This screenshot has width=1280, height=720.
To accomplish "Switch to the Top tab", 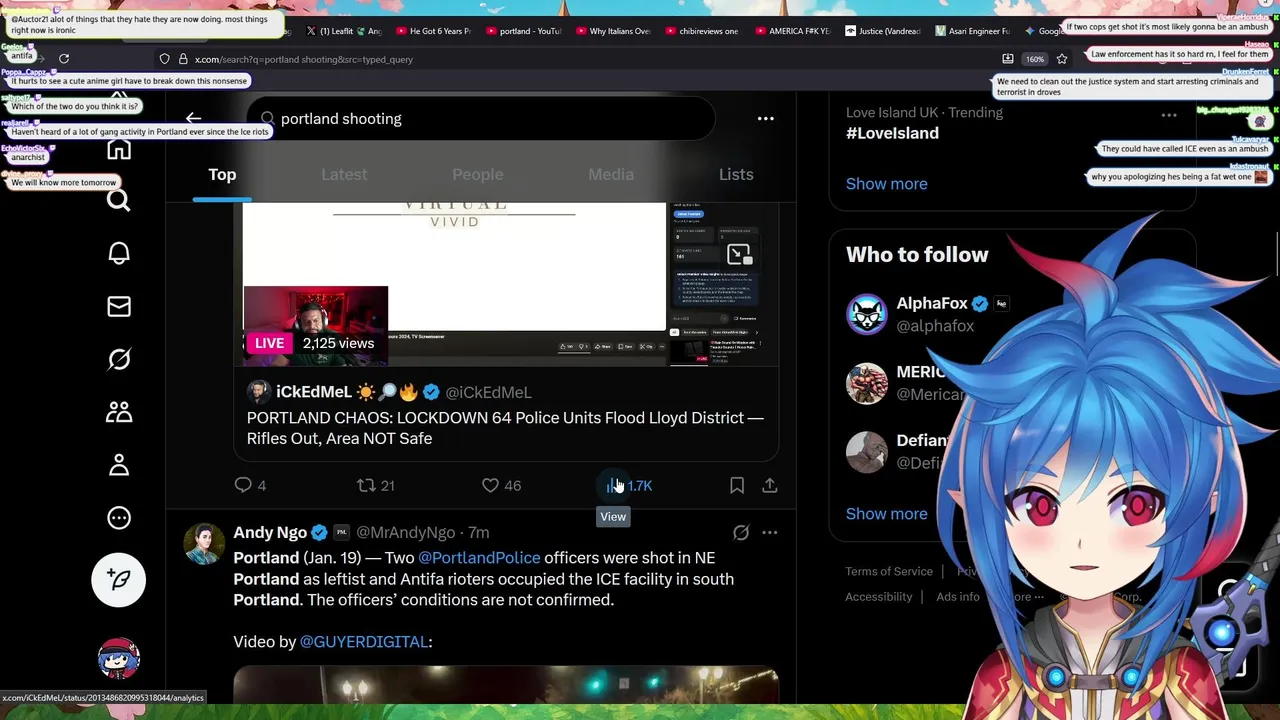I will pyautogui.click(x=222, y=175).
